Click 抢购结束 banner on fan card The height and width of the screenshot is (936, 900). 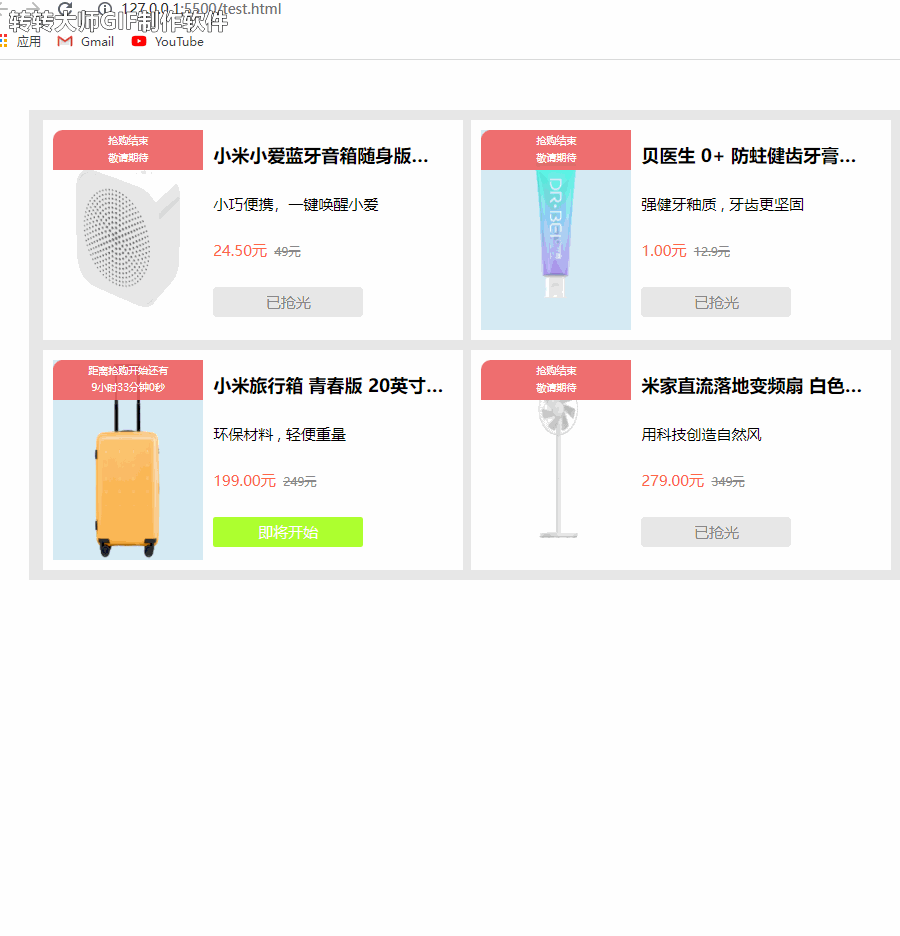point(556,380)
